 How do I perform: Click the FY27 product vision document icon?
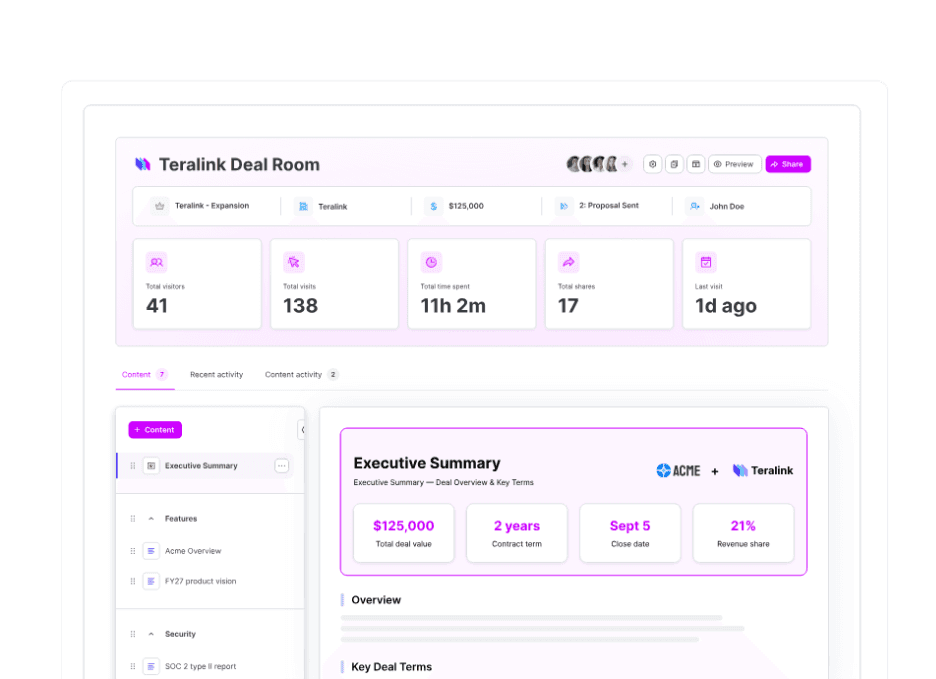tap(151, 581)
